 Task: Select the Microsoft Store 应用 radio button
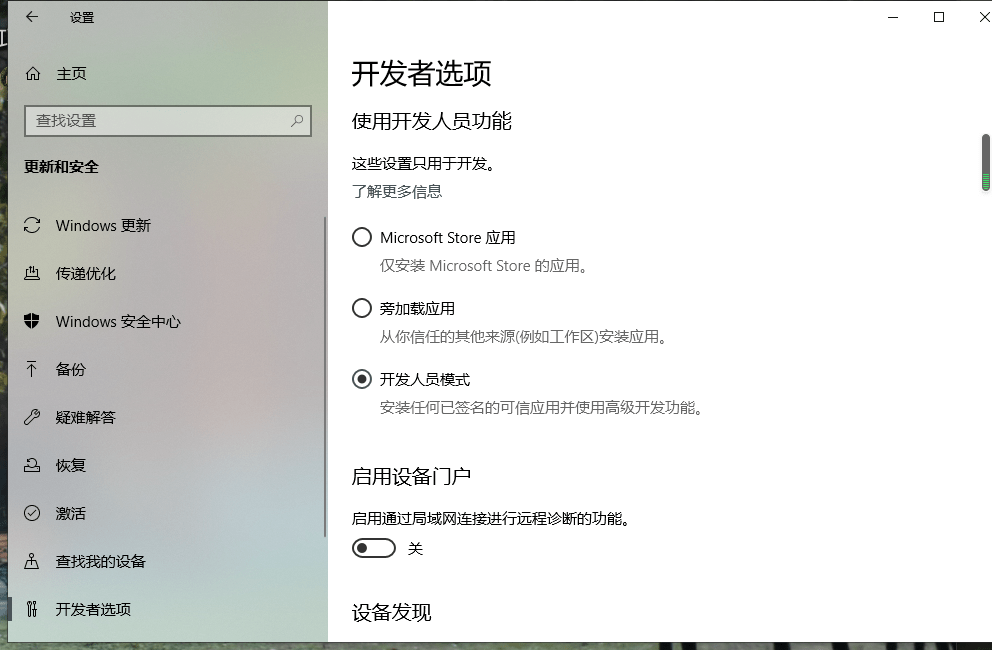362,237
